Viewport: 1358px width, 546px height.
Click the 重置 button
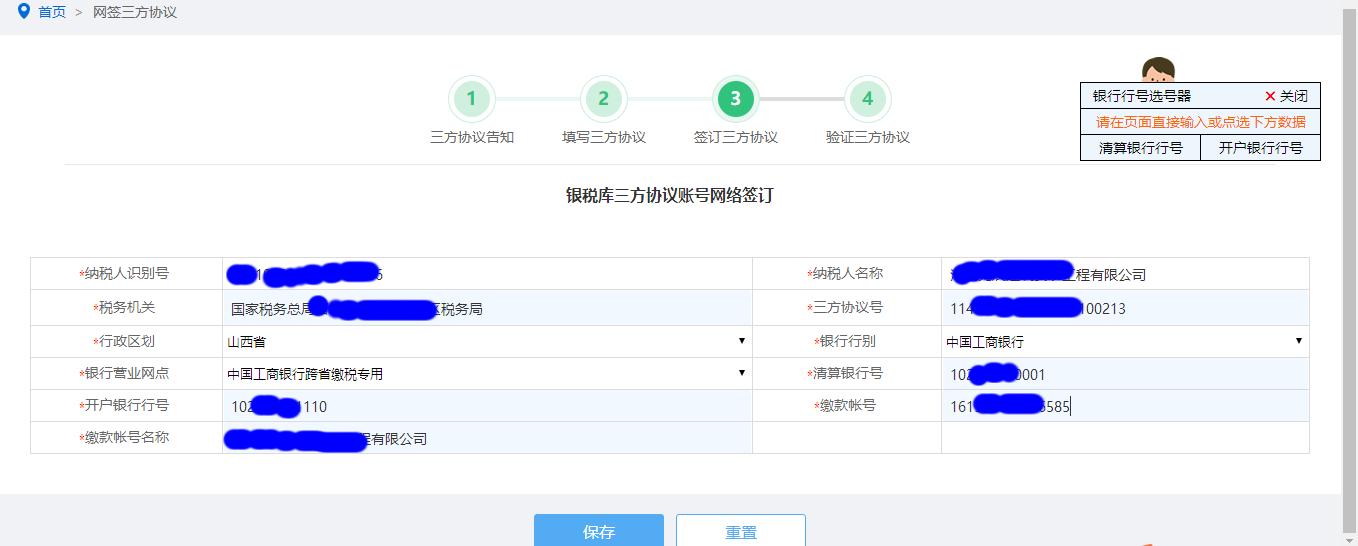pos(741,531)
